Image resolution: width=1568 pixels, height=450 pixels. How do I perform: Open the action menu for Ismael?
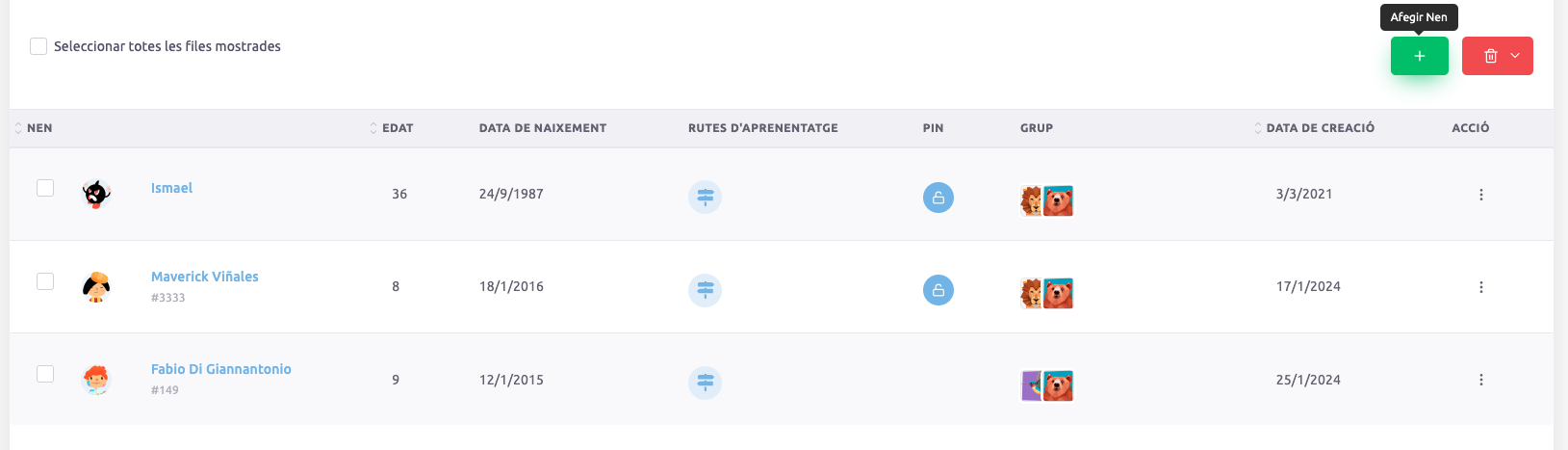point(1480,195)
